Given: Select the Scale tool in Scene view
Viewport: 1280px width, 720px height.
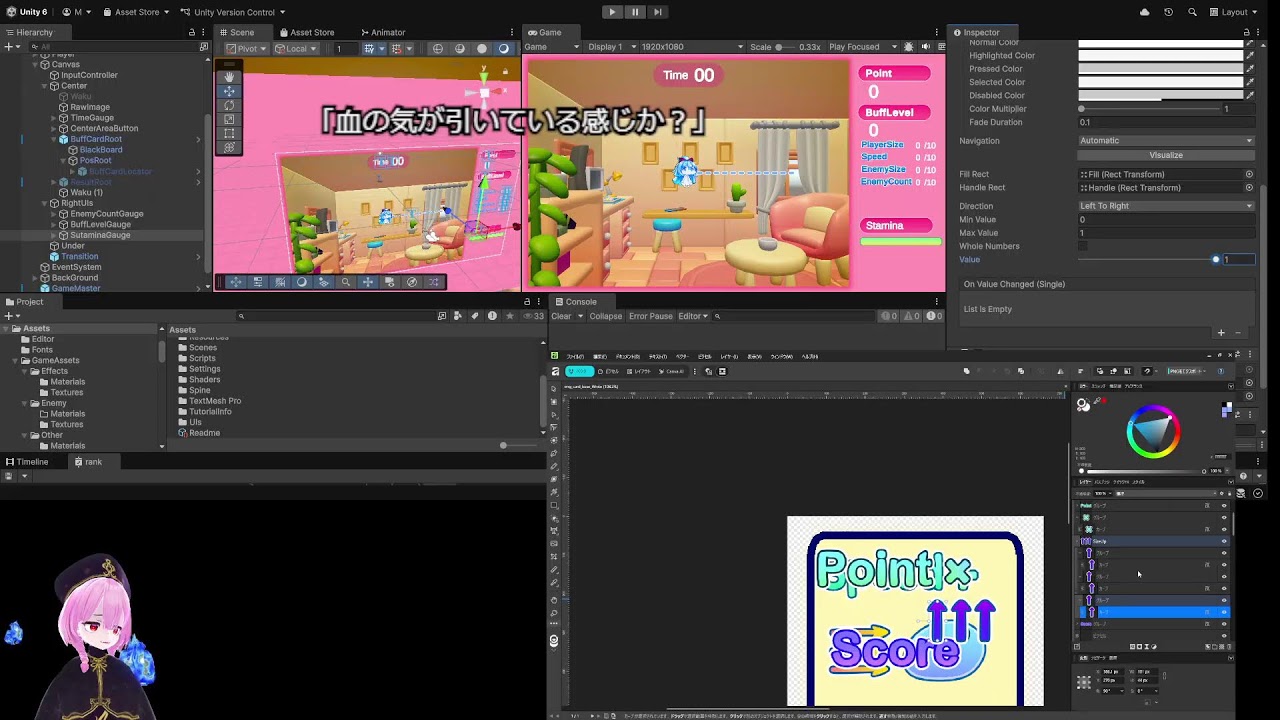Looking at the screenshot, I should click(x=229, y=119).
